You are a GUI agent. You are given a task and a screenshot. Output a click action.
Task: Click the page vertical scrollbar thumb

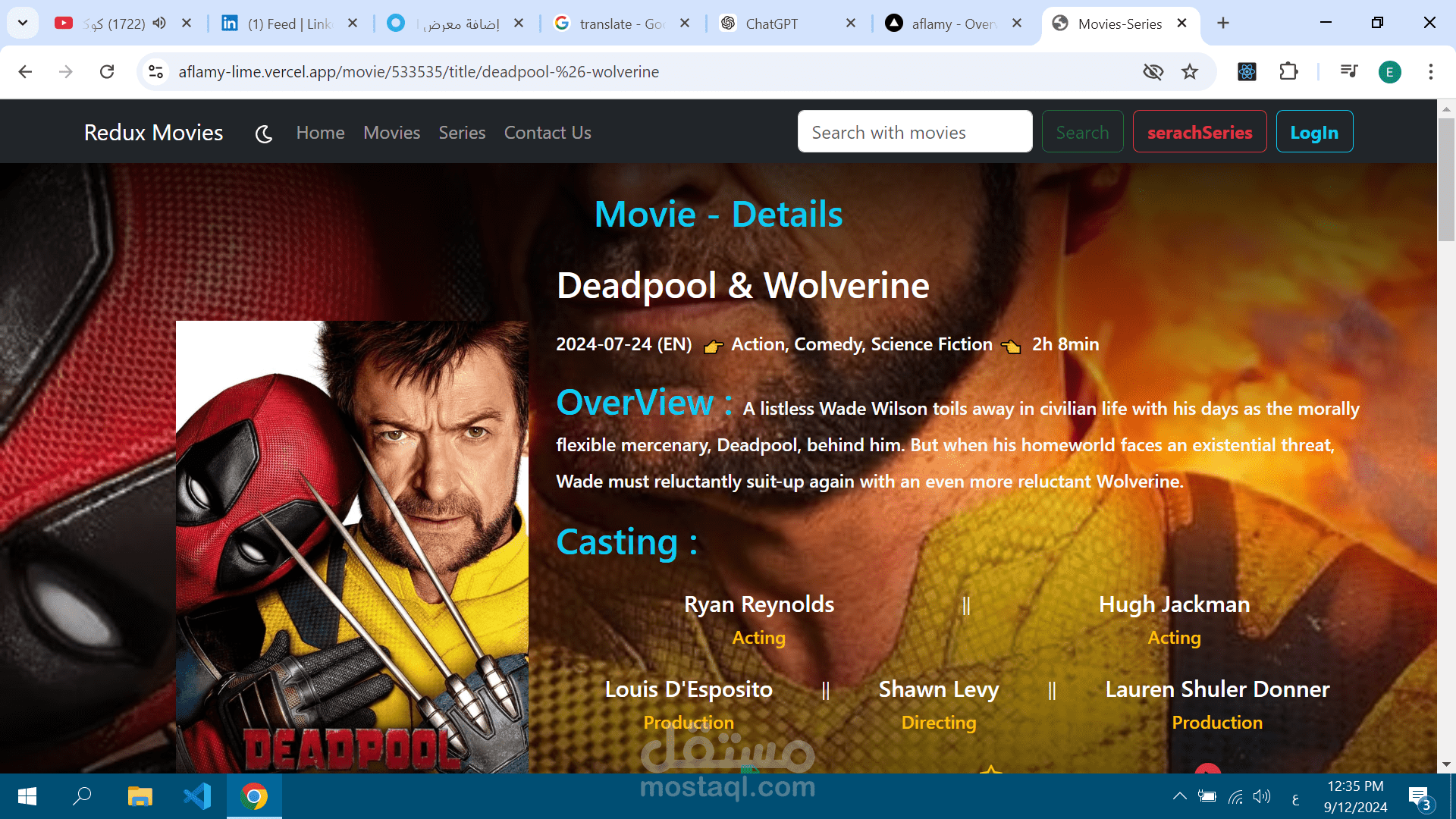tap(1446, 178)
